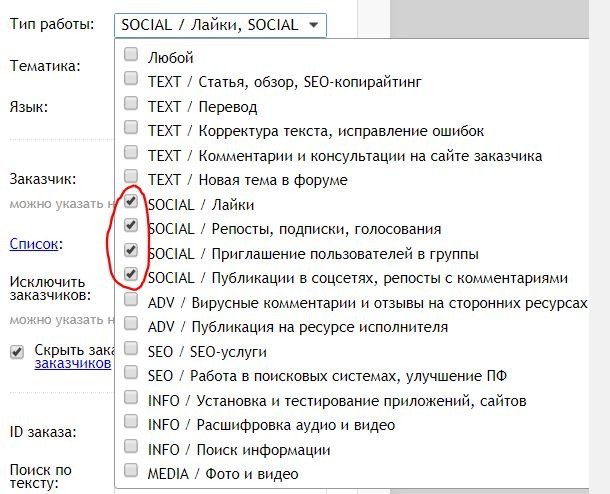Select the INFO / Поиск информации label

tap(239, 450)
